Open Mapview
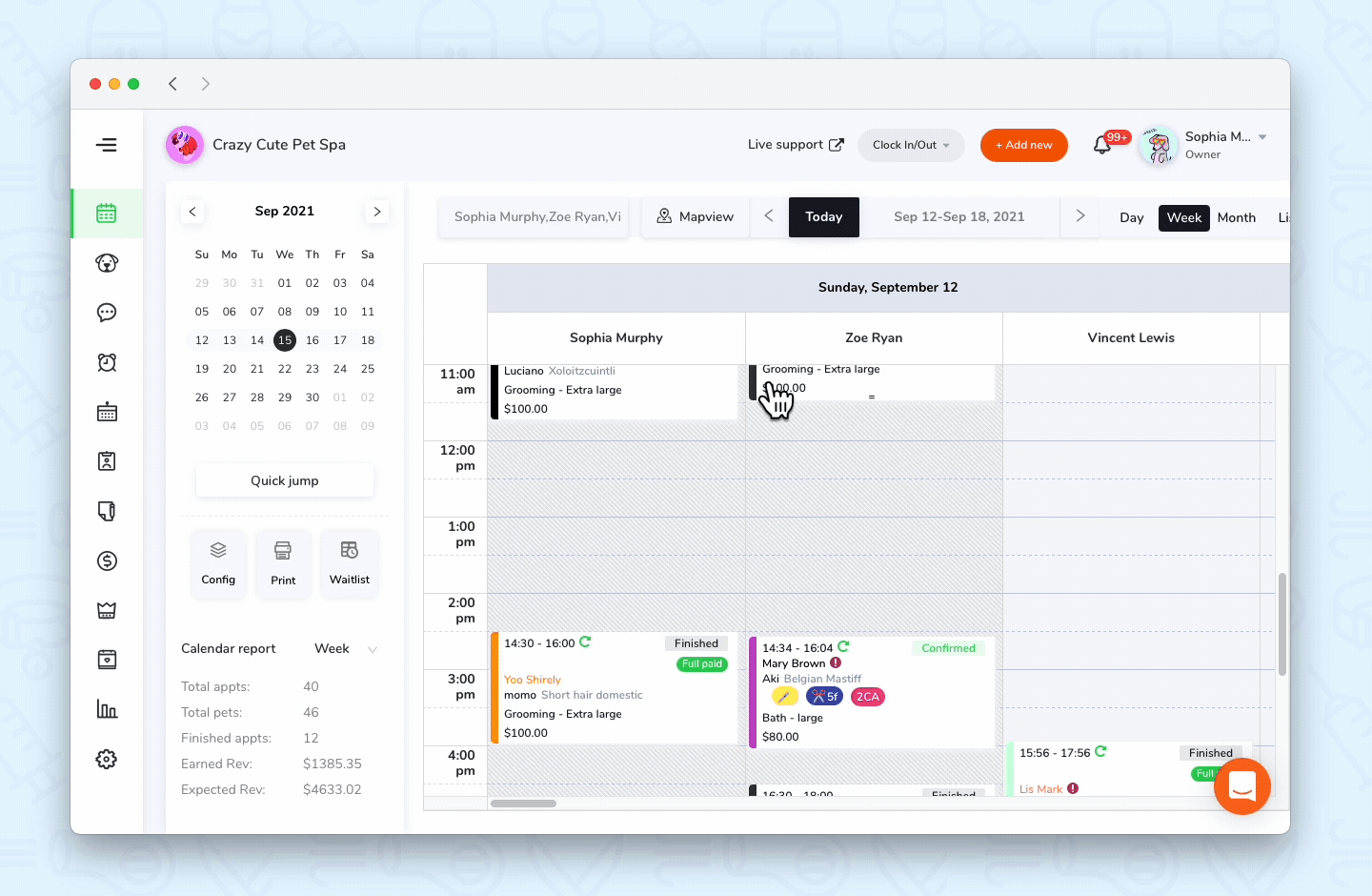Viewport: 1372px width, 896px height. (696, 217)
